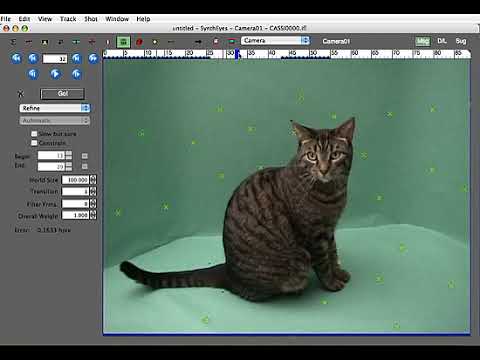480x360 pixels.
Task: Toggle the Sug button
Action: pos(461,41)
